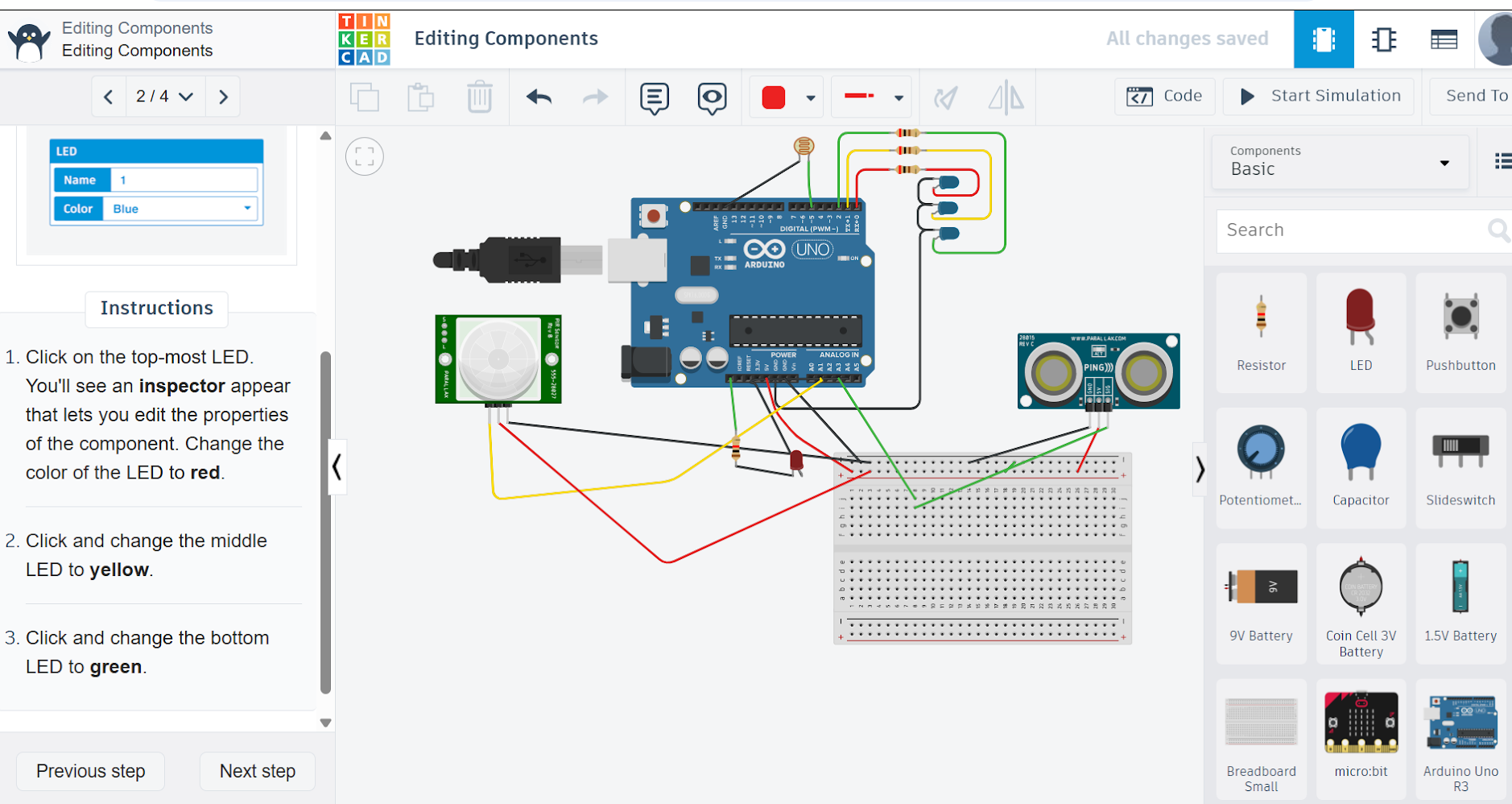
Task: Collapse the left instructions panel
Action: (337, 466)
